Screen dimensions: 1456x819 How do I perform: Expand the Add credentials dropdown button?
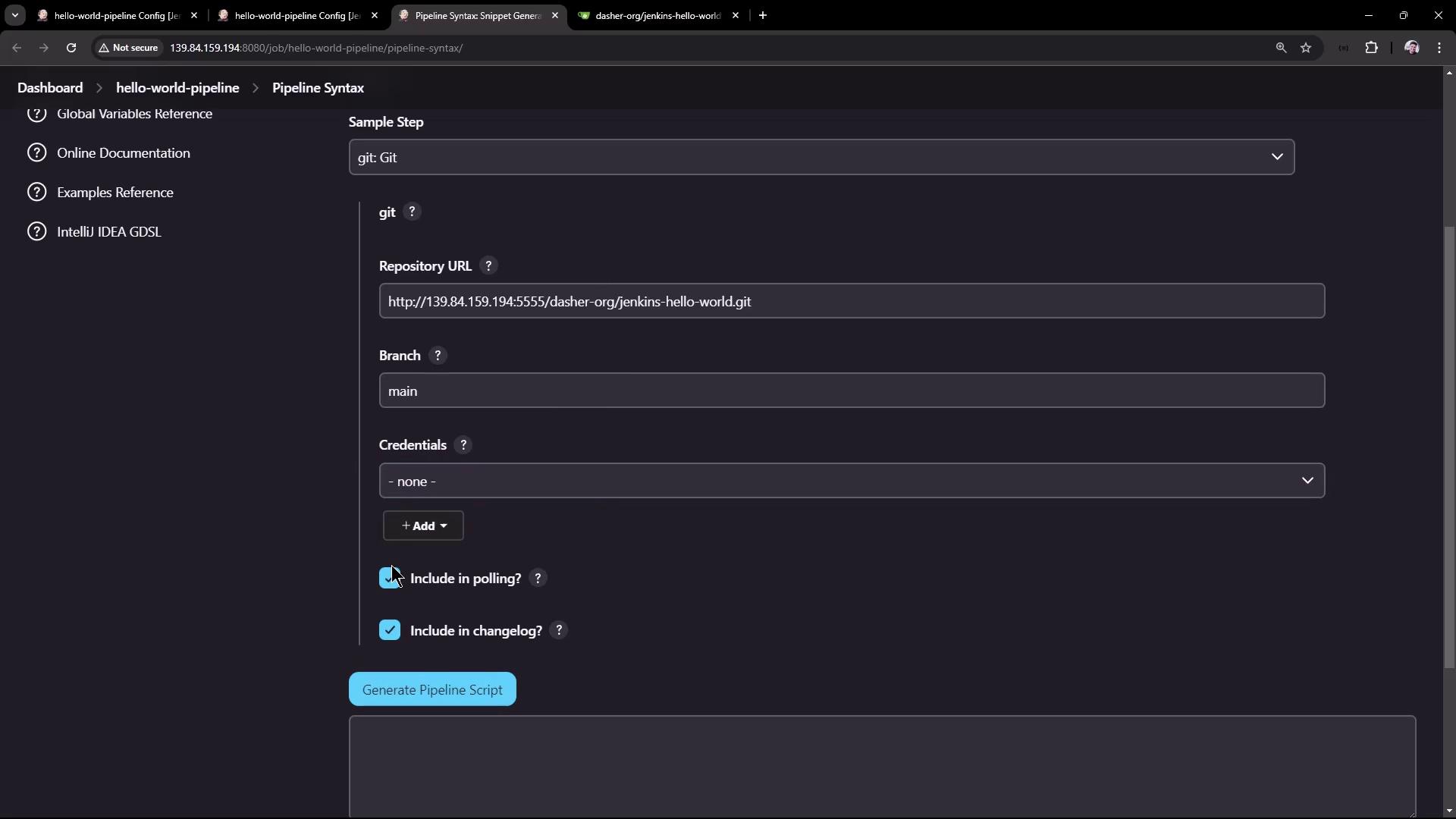click(x=423, y=526)
